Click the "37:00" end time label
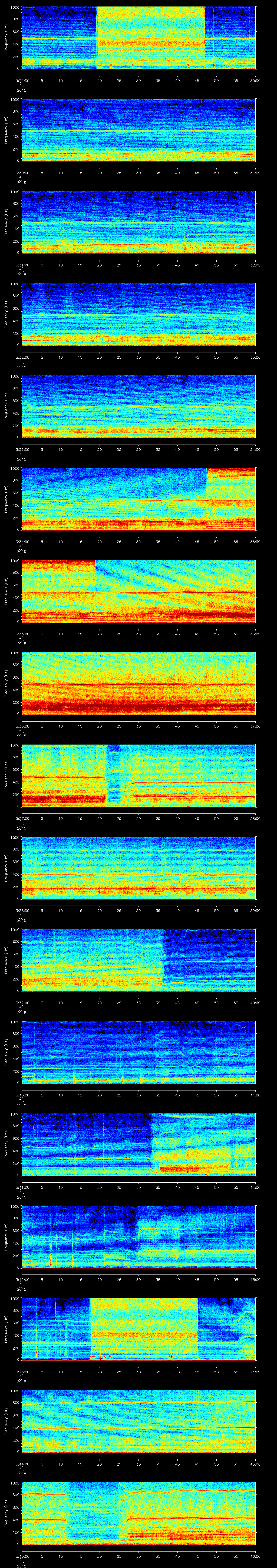Image resolution: width=277 pixels, height=1568 pixels. 255,726
